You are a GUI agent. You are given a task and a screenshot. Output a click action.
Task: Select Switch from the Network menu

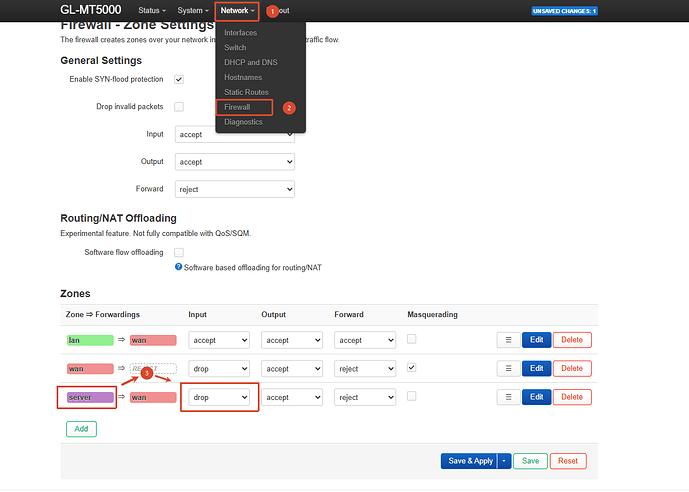[x=235, y=47]
